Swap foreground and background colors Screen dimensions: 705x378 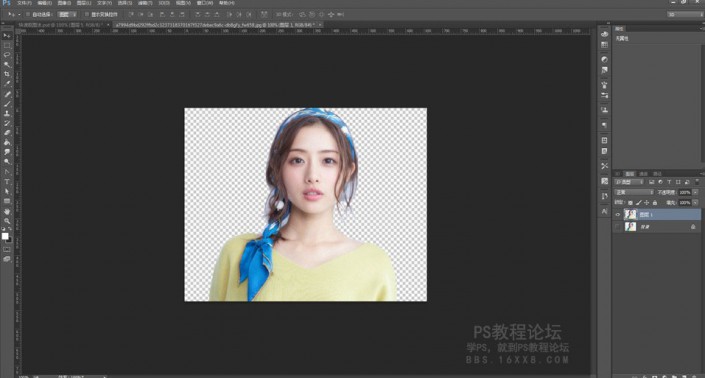point(10,228)
